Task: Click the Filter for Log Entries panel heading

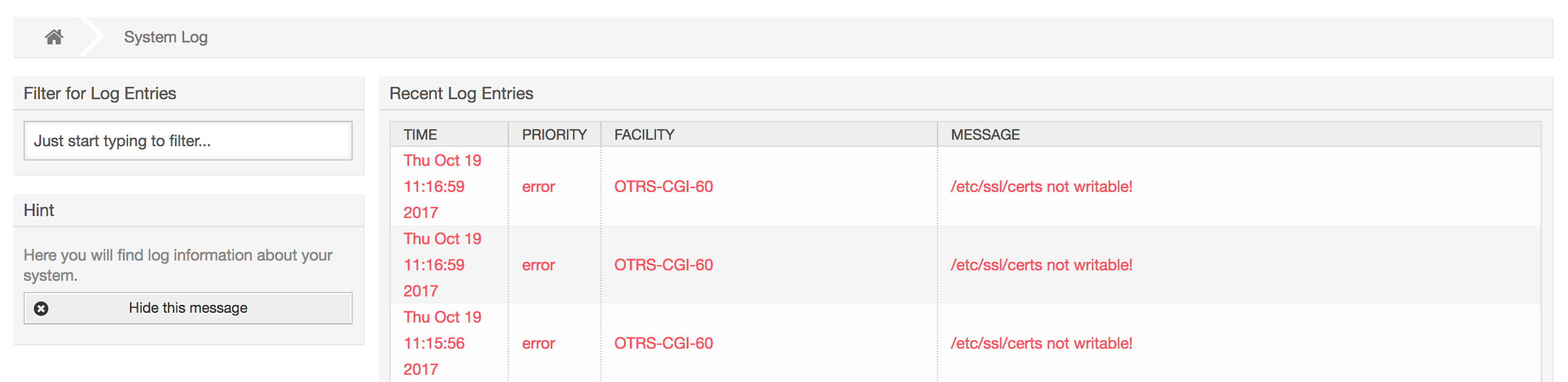Action: tap(100, 93)
